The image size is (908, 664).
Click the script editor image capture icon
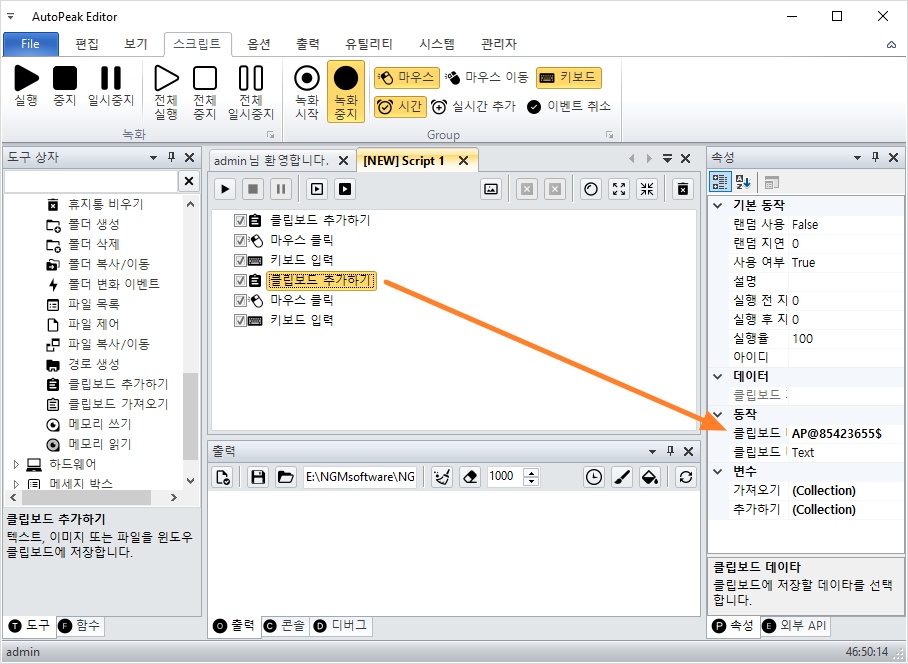tap(490, 189)
